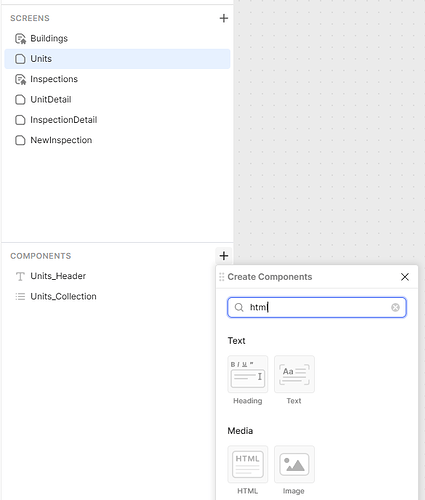Choose the Heading component tile

(x=248, y=374)
